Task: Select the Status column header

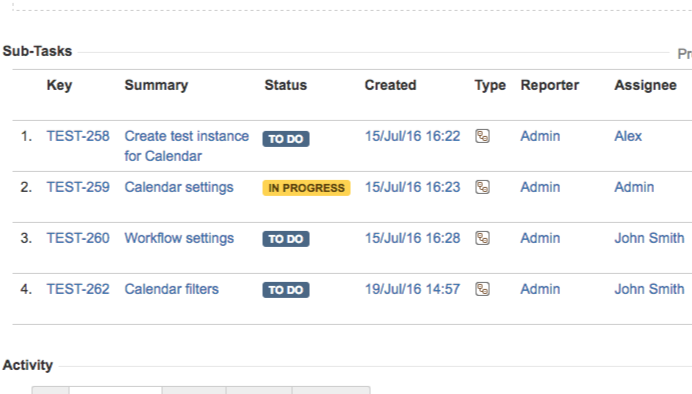Action: [286, 85]
